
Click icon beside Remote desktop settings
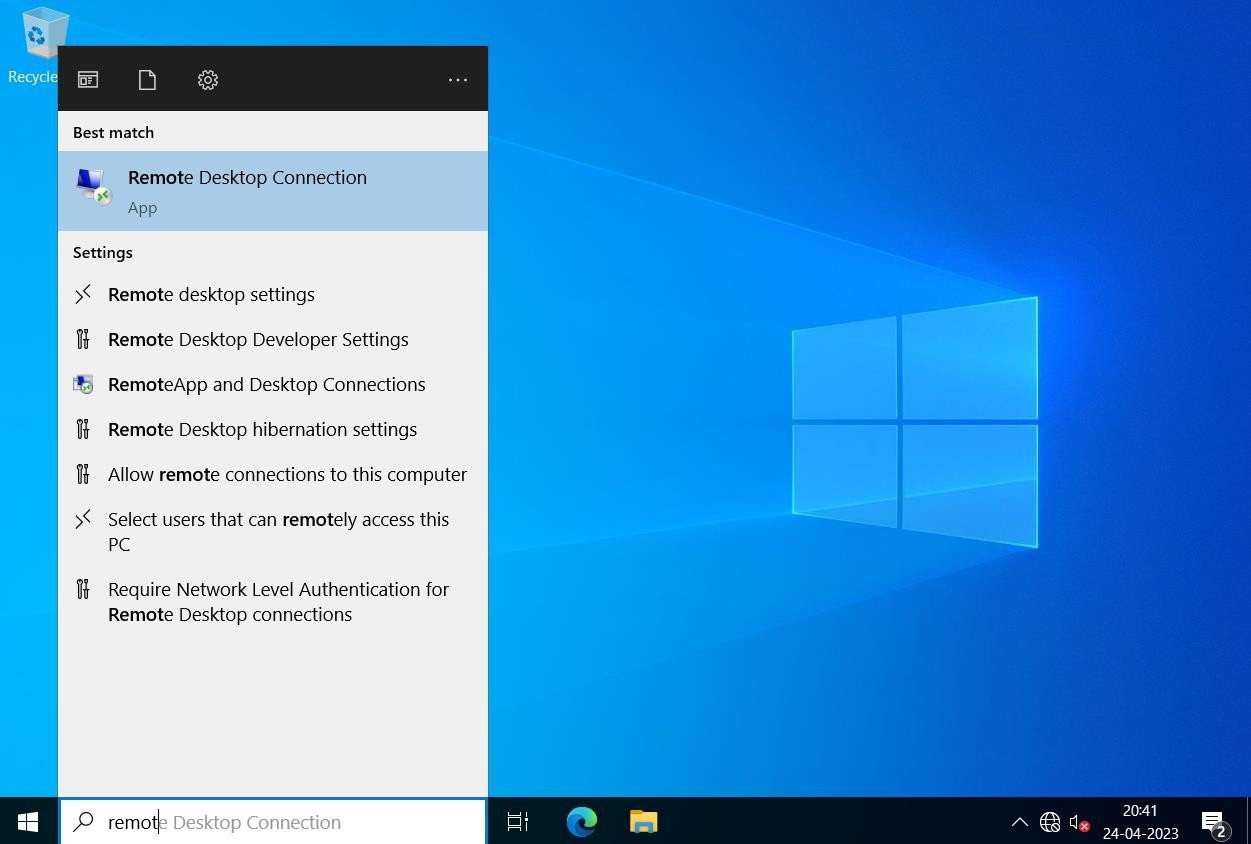click(83, 294)
